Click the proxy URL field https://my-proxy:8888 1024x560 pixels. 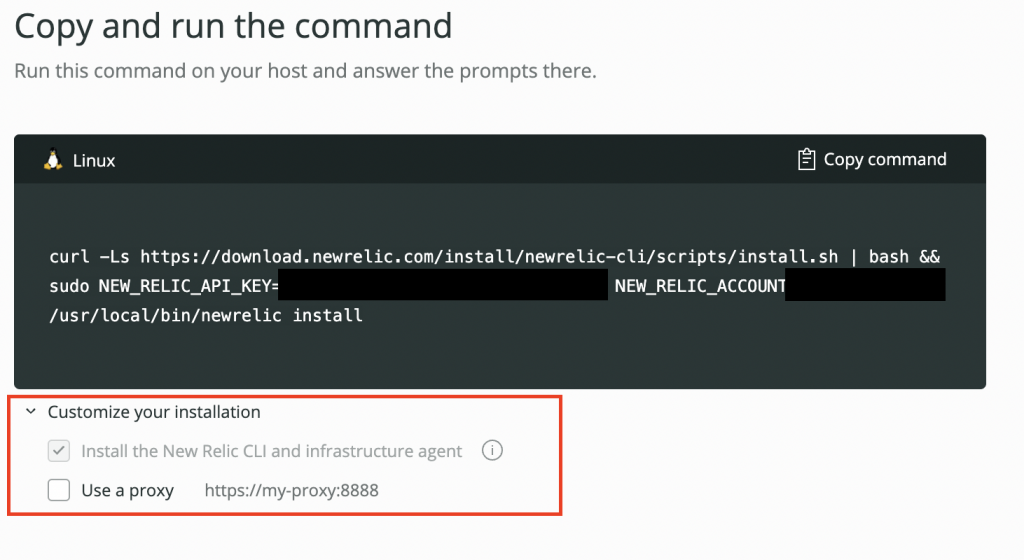(x=291, y=491)
